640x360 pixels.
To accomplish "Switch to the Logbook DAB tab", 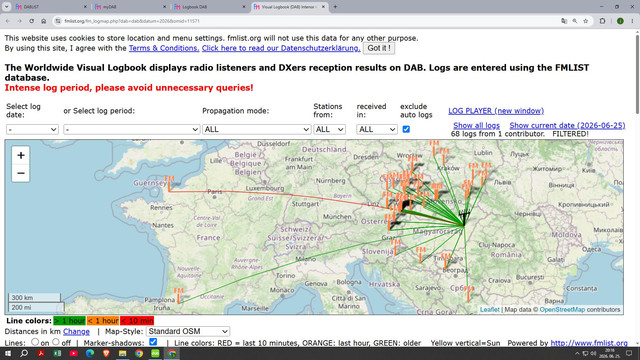I will 209,7.
